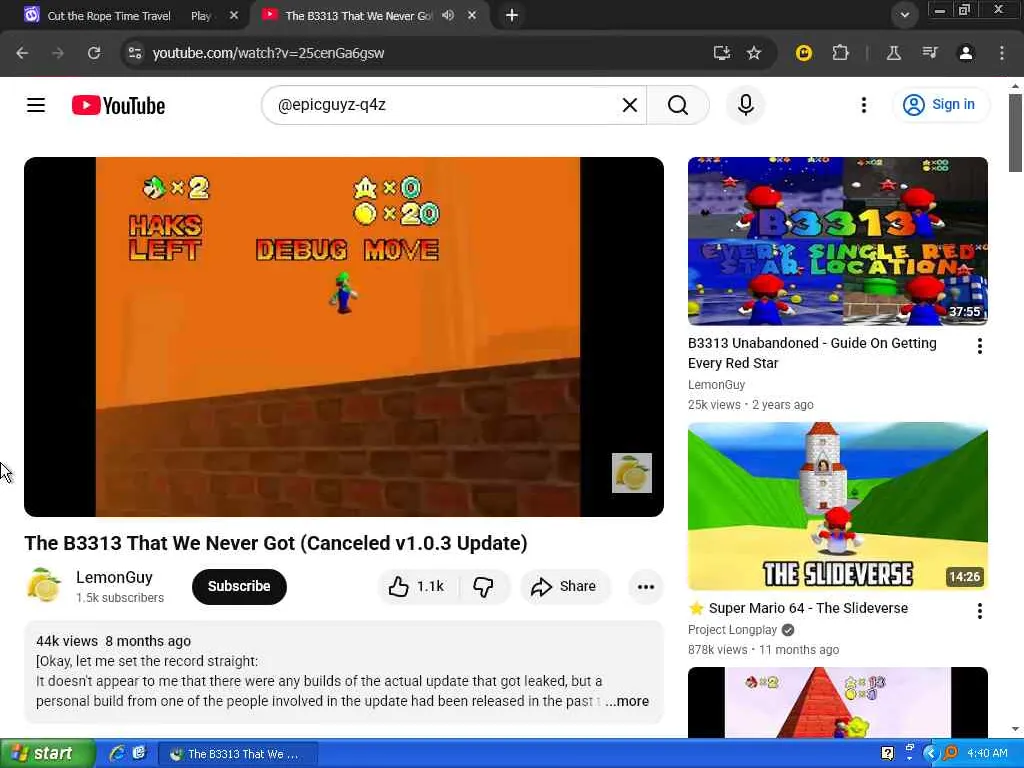Expand hidden tray icons arrow
This screenshot has width=1024, height=768.
pyautogui.click(x=930, y=753)
